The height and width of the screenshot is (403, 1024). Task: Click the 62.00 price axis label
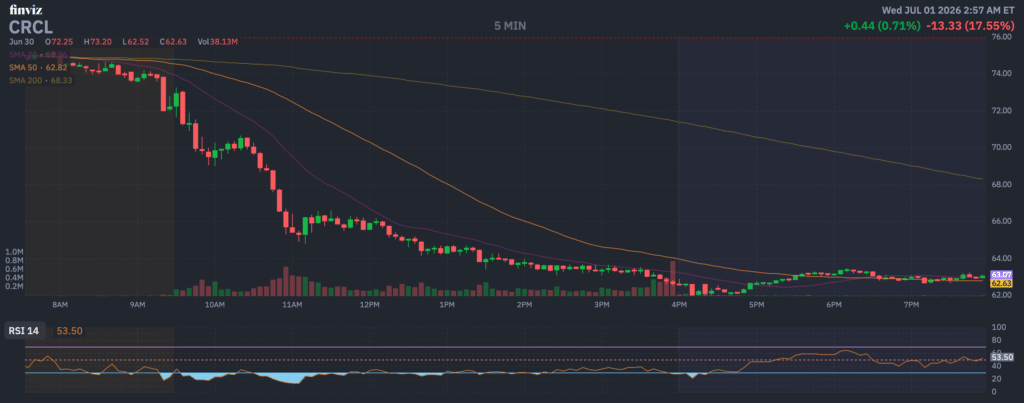point(1002,295)
